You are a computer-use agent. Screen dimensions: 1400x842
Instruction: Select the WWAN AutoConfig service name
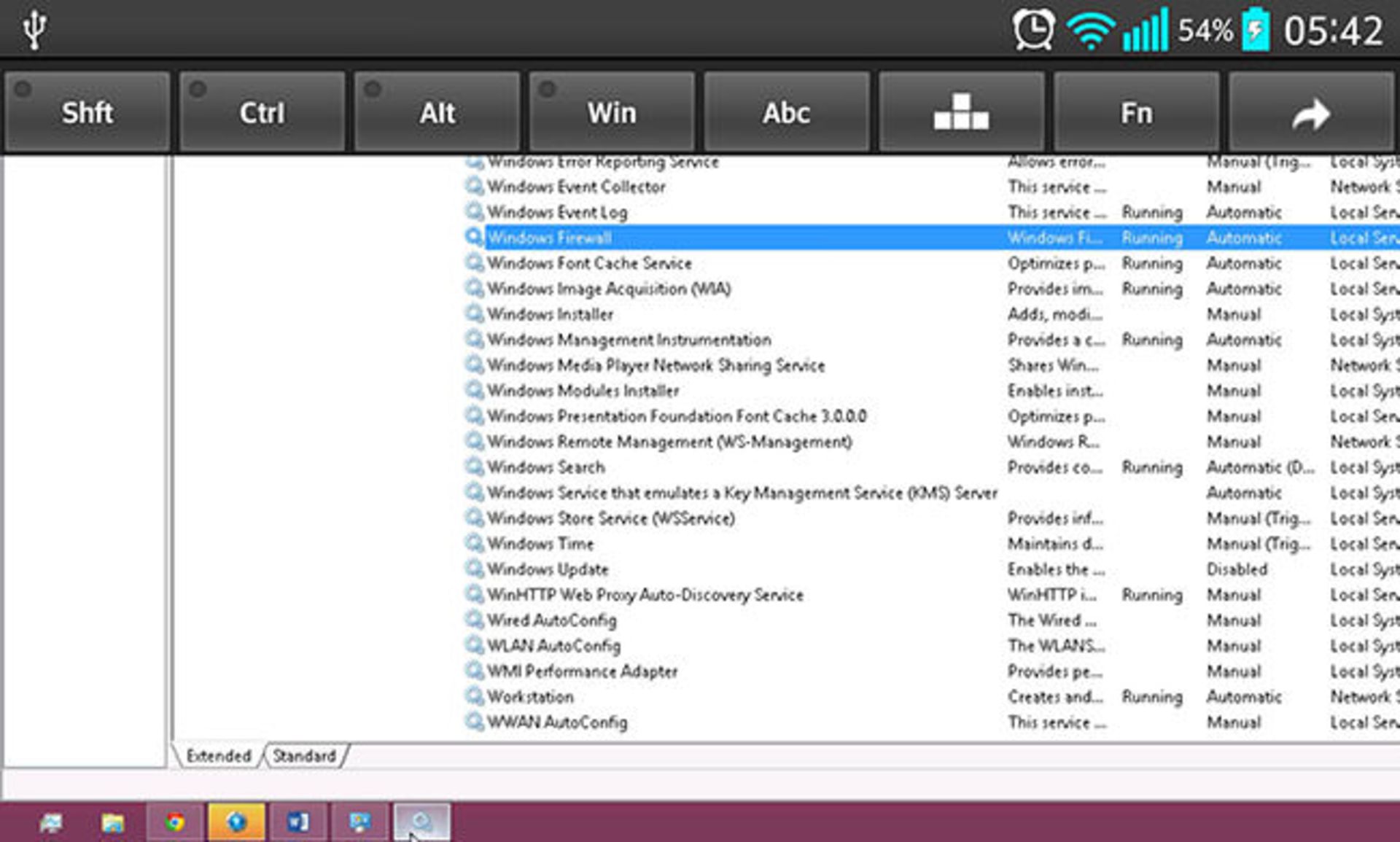pyautogui.click(x=557, y=722)
